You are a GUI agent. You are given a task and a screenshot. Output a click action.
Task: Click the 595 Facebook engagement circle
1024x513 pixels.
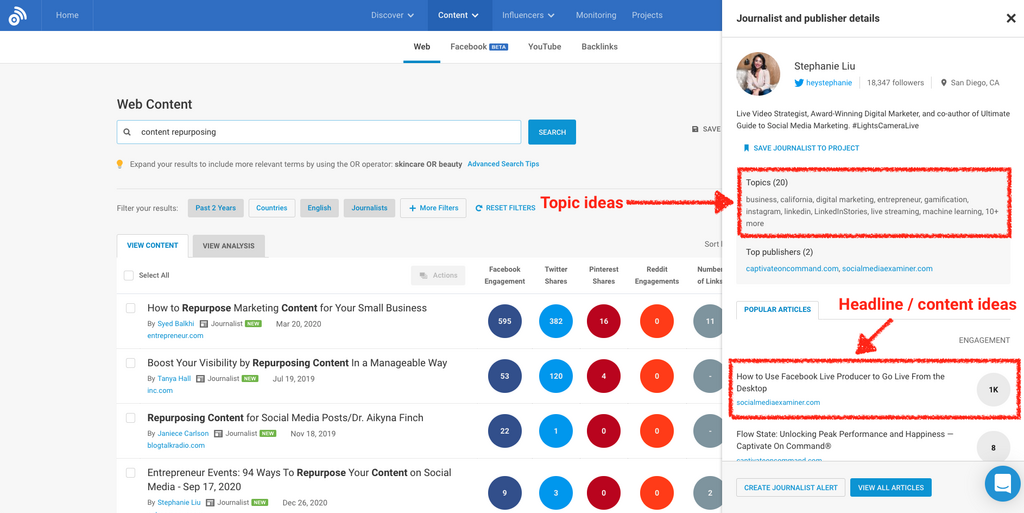click(x=505, y=321)
